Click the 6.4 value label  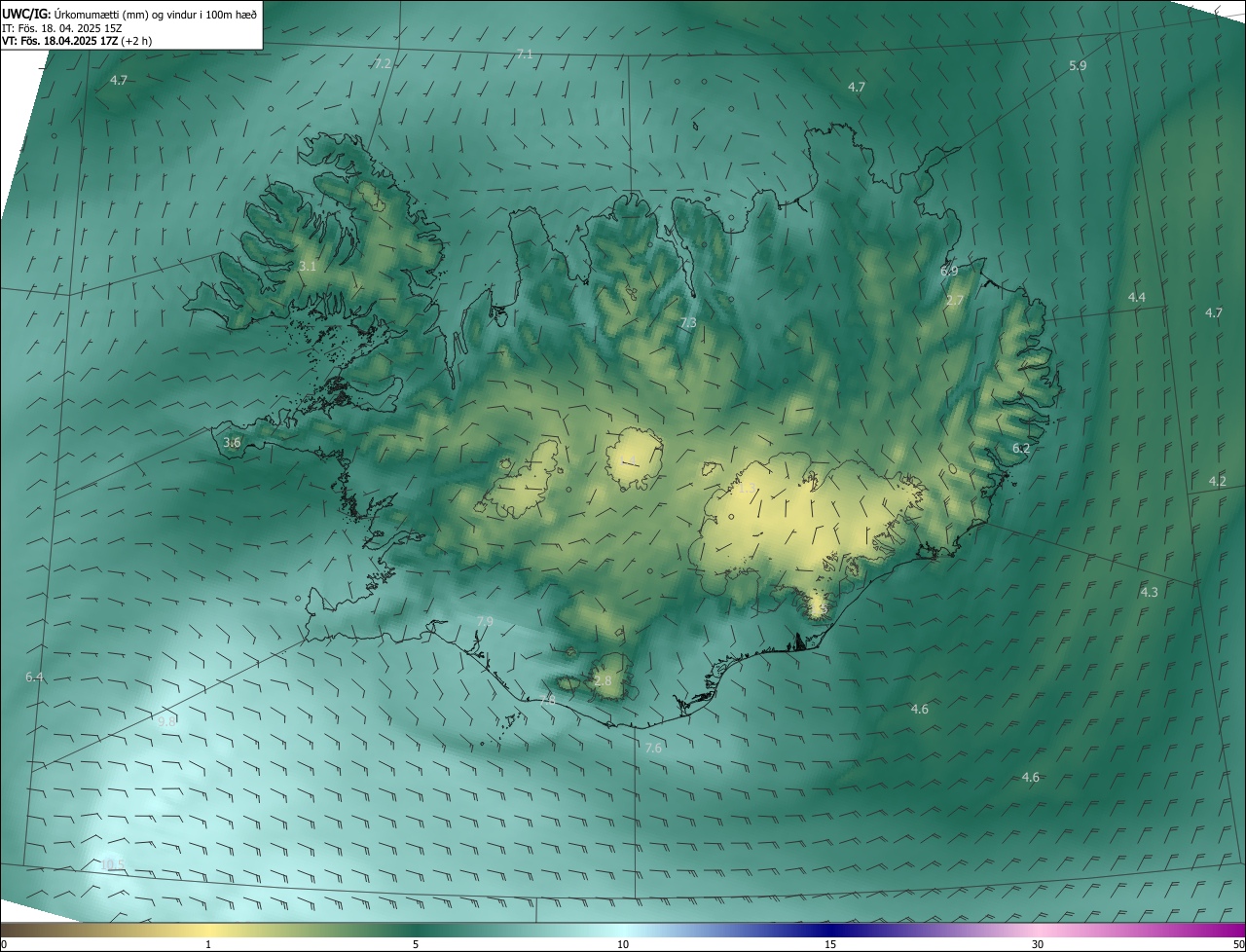tap(34, 677)
